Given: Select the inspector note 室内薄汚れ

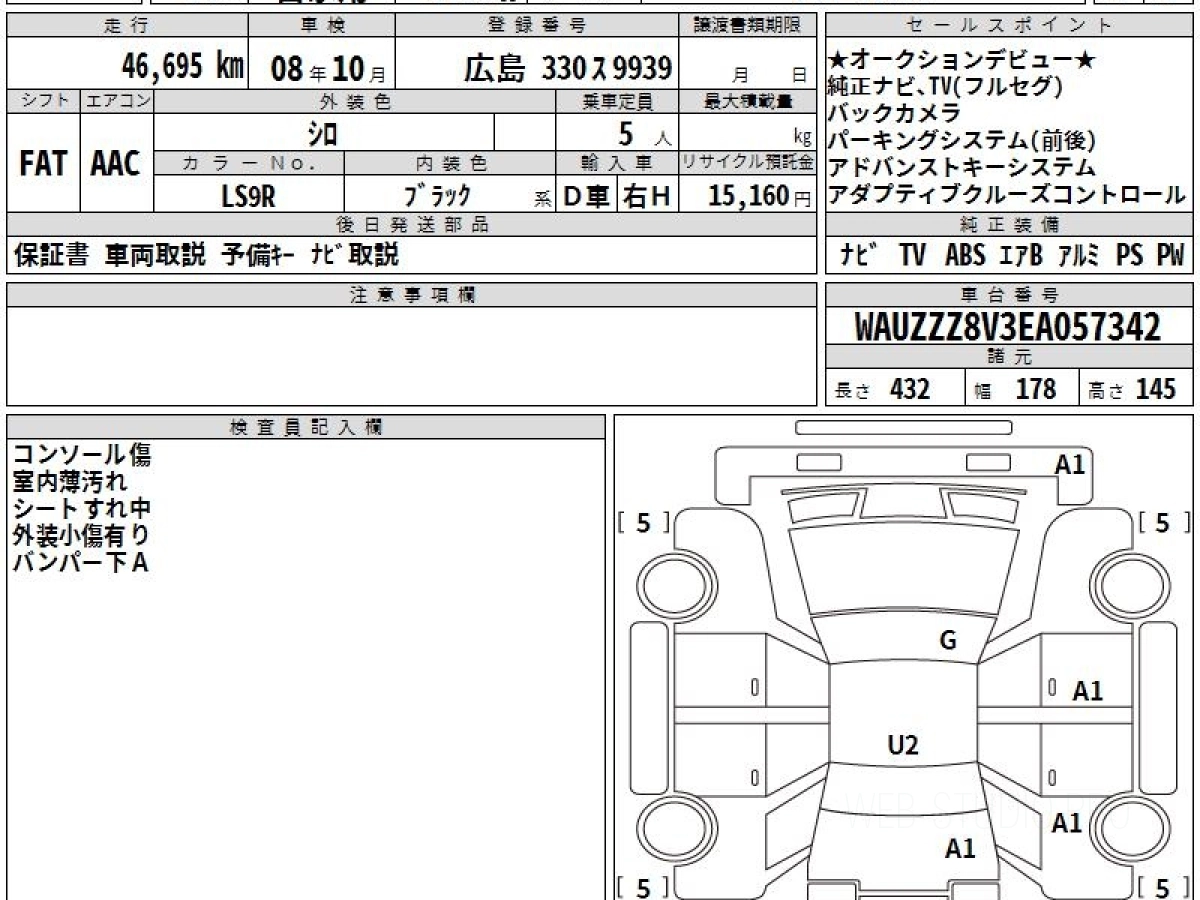Looking at the screenshot, I should tap(70, 482).
